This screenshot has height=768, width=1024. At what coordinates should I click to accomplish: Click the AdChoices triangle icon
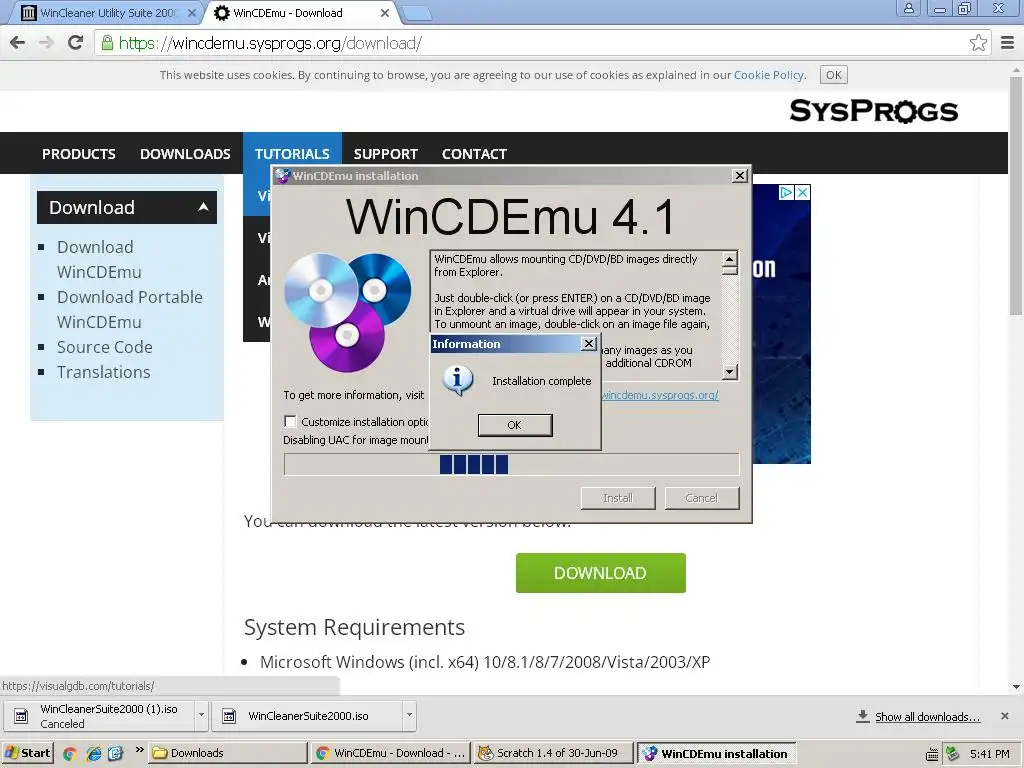(x=786, y=193)
